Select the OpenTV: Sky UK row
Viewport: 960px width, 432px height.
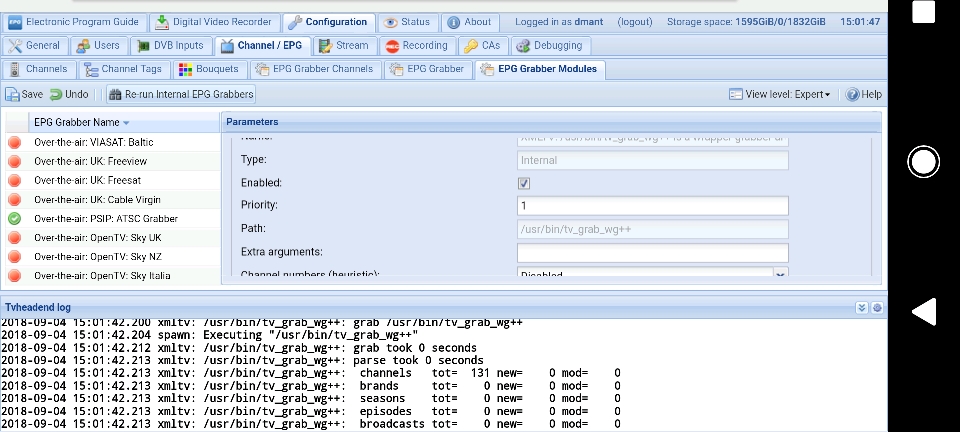point(113,237)
